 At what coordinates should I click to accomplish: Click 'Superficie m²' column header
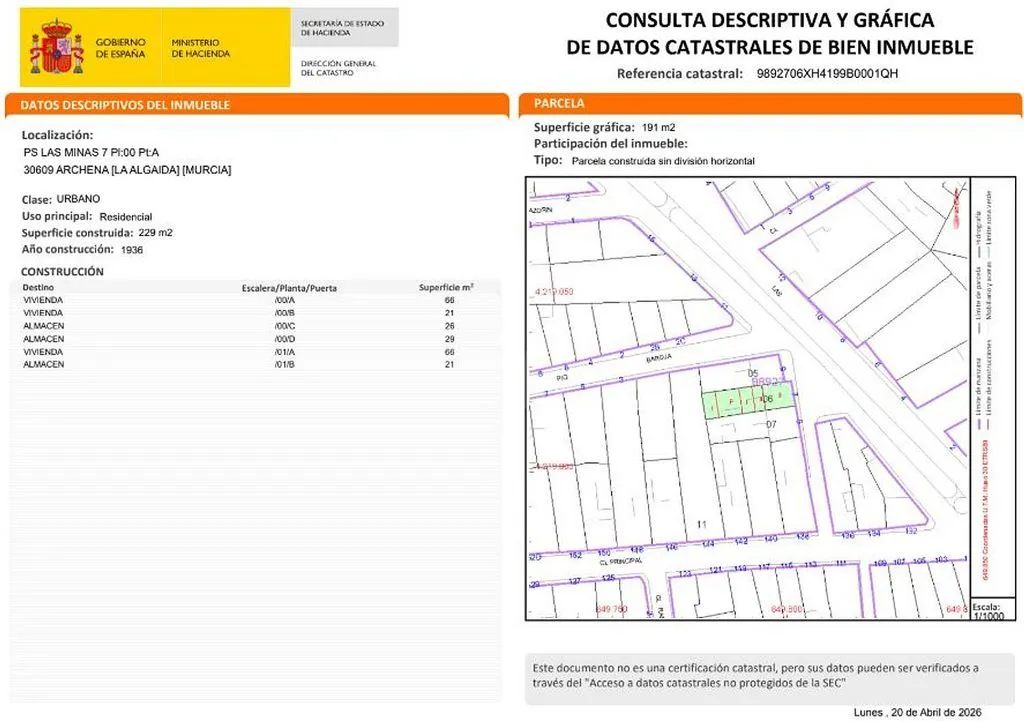coord(446,287)
